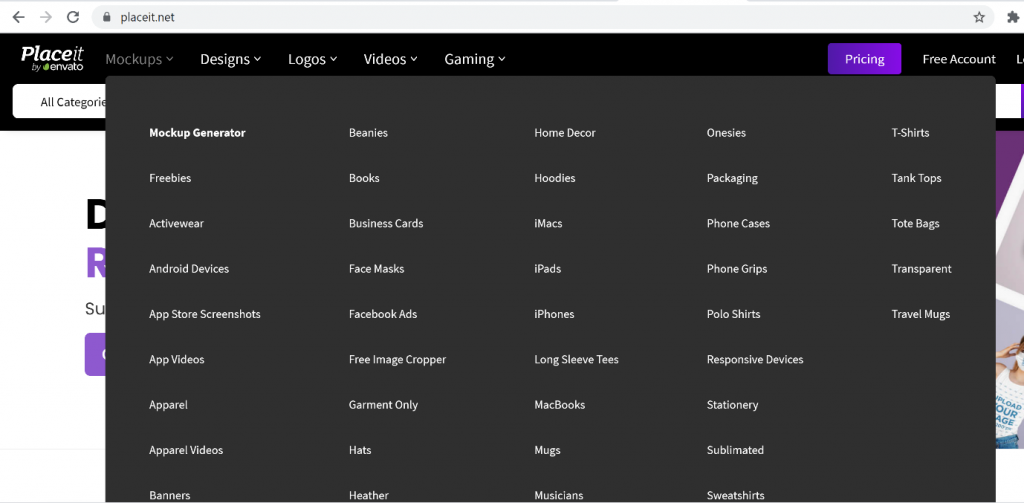Open the All Categories selector

click(60, 102)
